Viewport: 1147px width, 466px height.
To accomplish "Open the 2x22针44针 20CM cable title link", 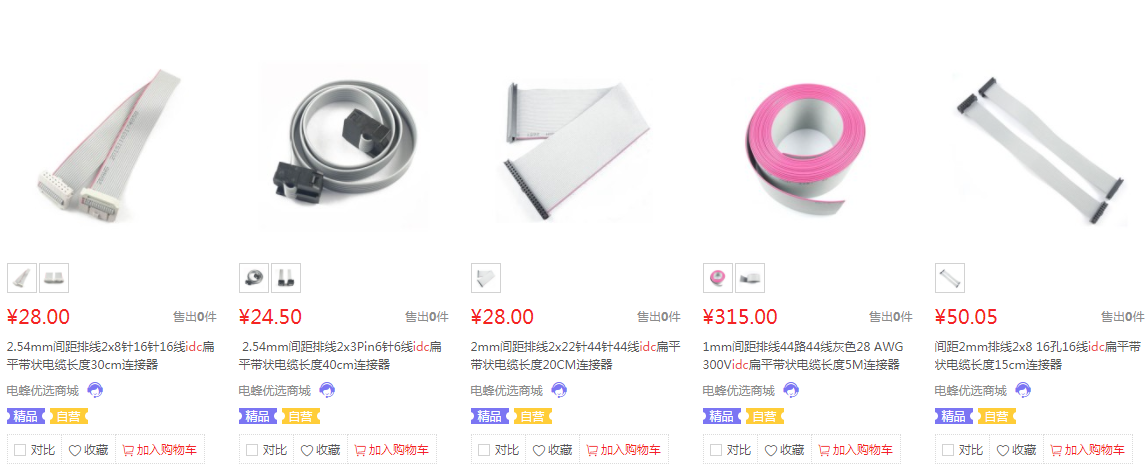I will tap(576, 356).
